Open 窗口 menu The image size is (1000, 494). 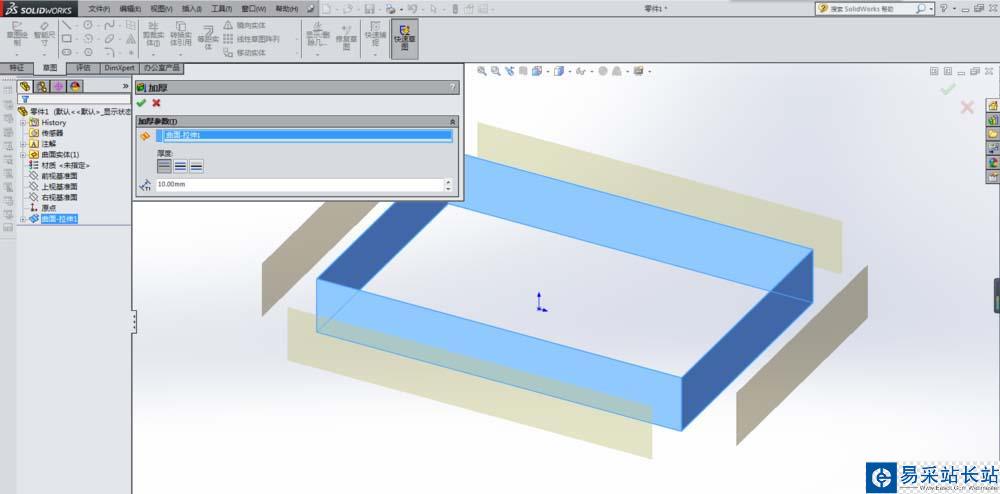pos(254,9)
